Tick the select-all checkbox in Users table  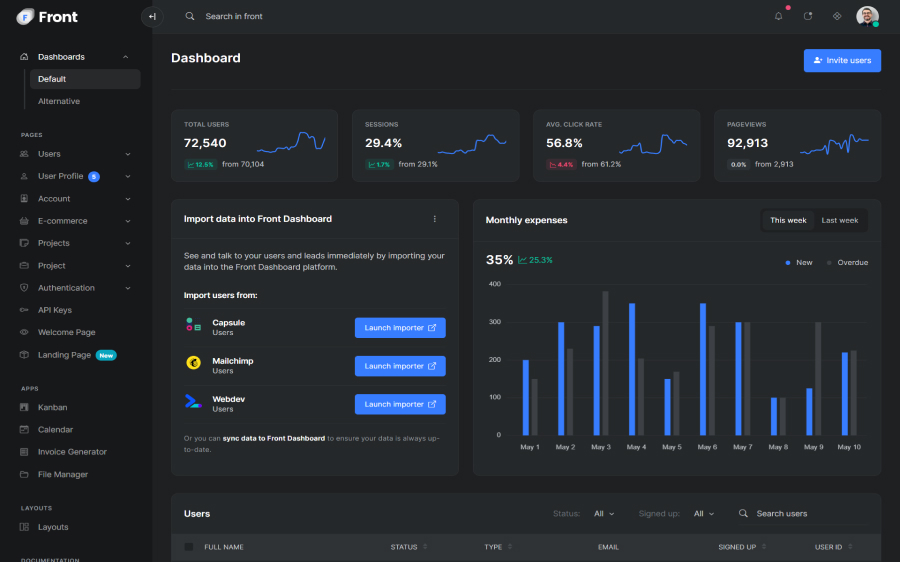click(189, 547)
